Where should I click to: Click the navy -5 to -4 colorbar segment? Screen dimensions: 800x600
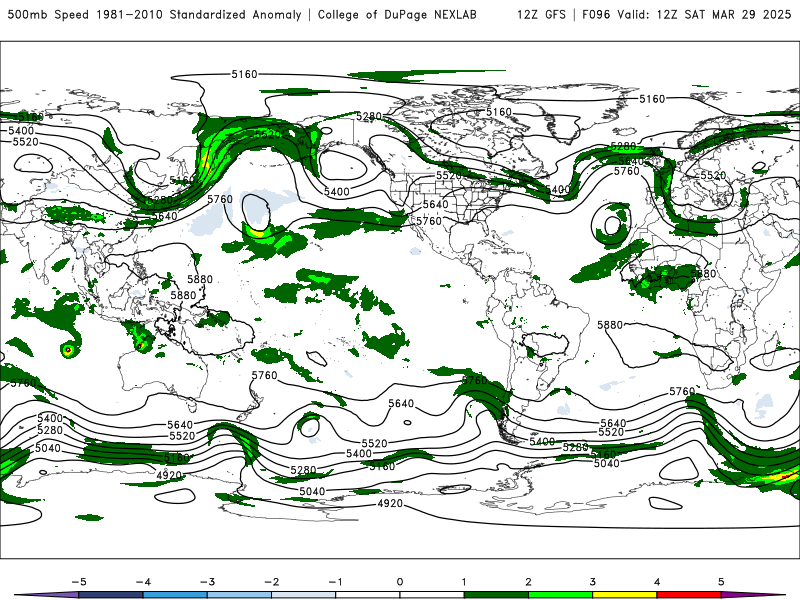point(111,595)
